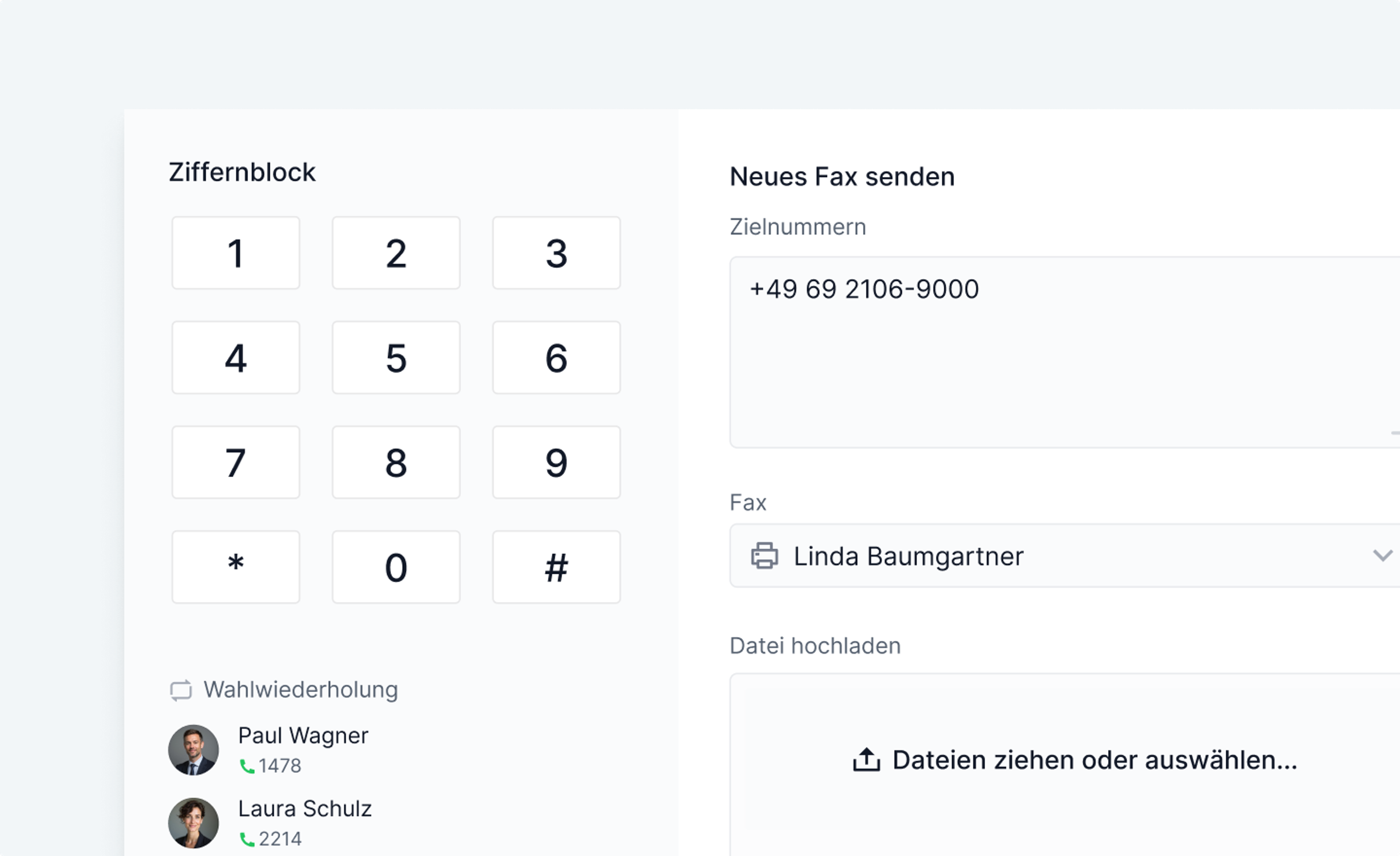This screenshot has width=1400, height=856.
Task: Click the Wahlwiederholung redial icon
Action: (181, 690)
